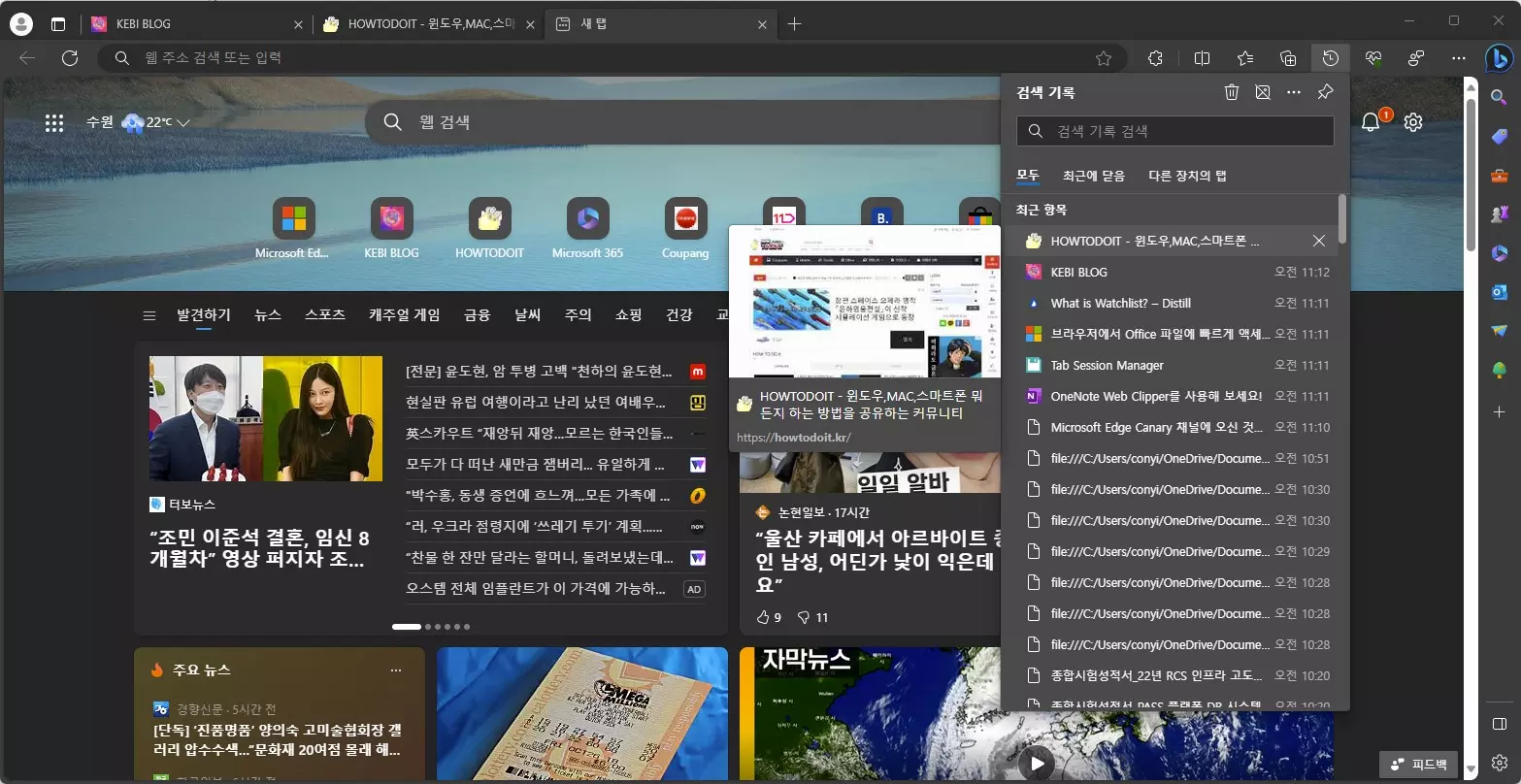
Task: Open the Coupang quick link
Action: 685,228
